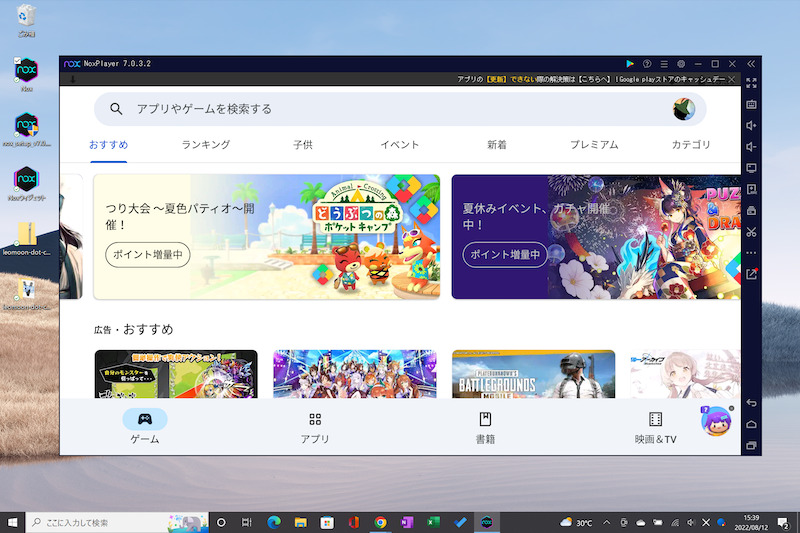This screenshot has width=800, height=533.
Task: Switch to the ランキング tab
Action: point(206,145)
